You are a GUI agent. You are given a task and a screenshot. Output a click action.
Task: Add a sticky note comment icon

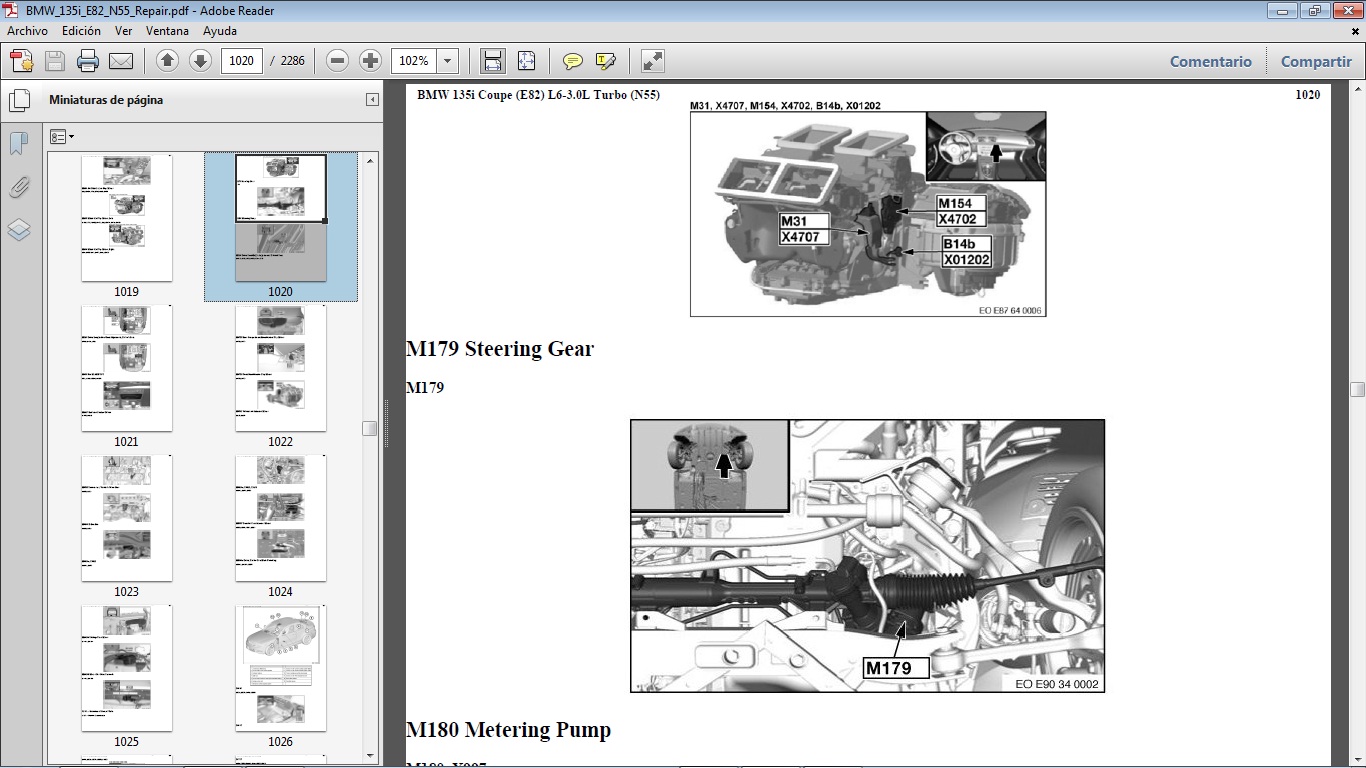pos(573,61)
